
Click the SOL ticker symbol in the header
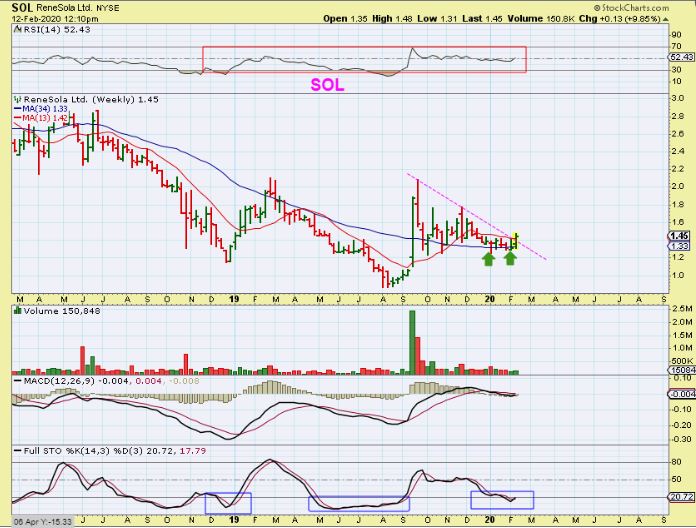(x=23, y=8)
